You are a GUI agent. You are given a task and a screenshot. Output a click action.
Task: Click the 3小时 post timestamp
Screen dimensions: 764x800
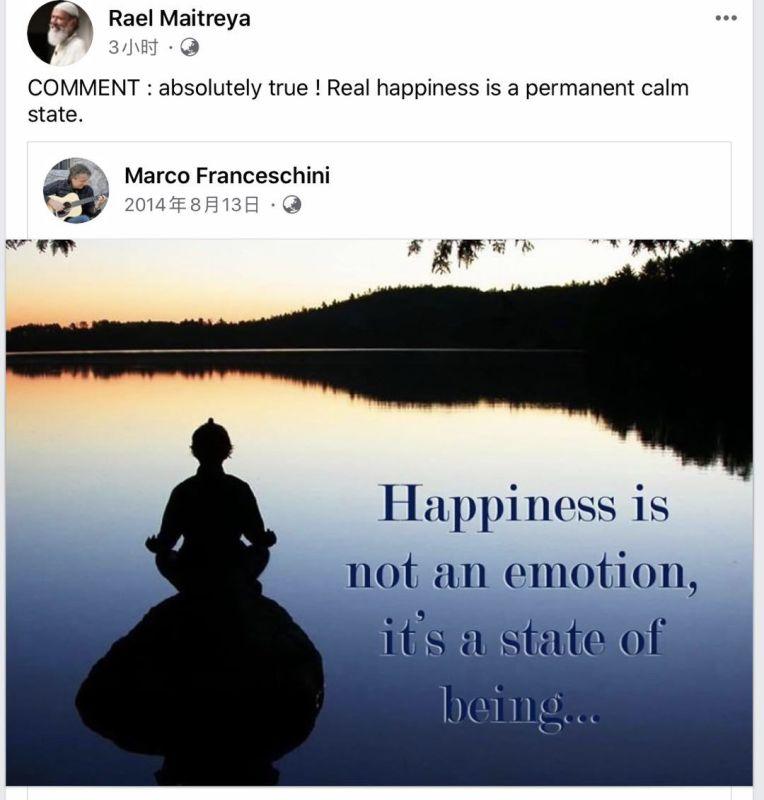133,47
